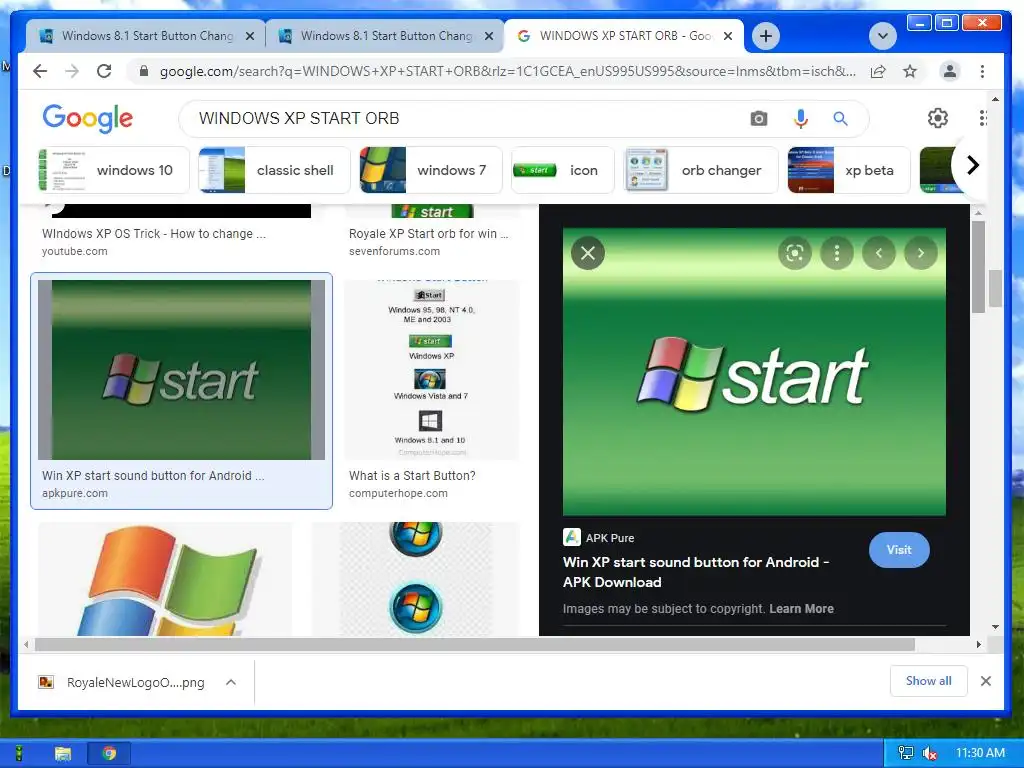Open the What is a Start Button thumbnail
This screenshot has height=768, width=1024.
(432, 370)
